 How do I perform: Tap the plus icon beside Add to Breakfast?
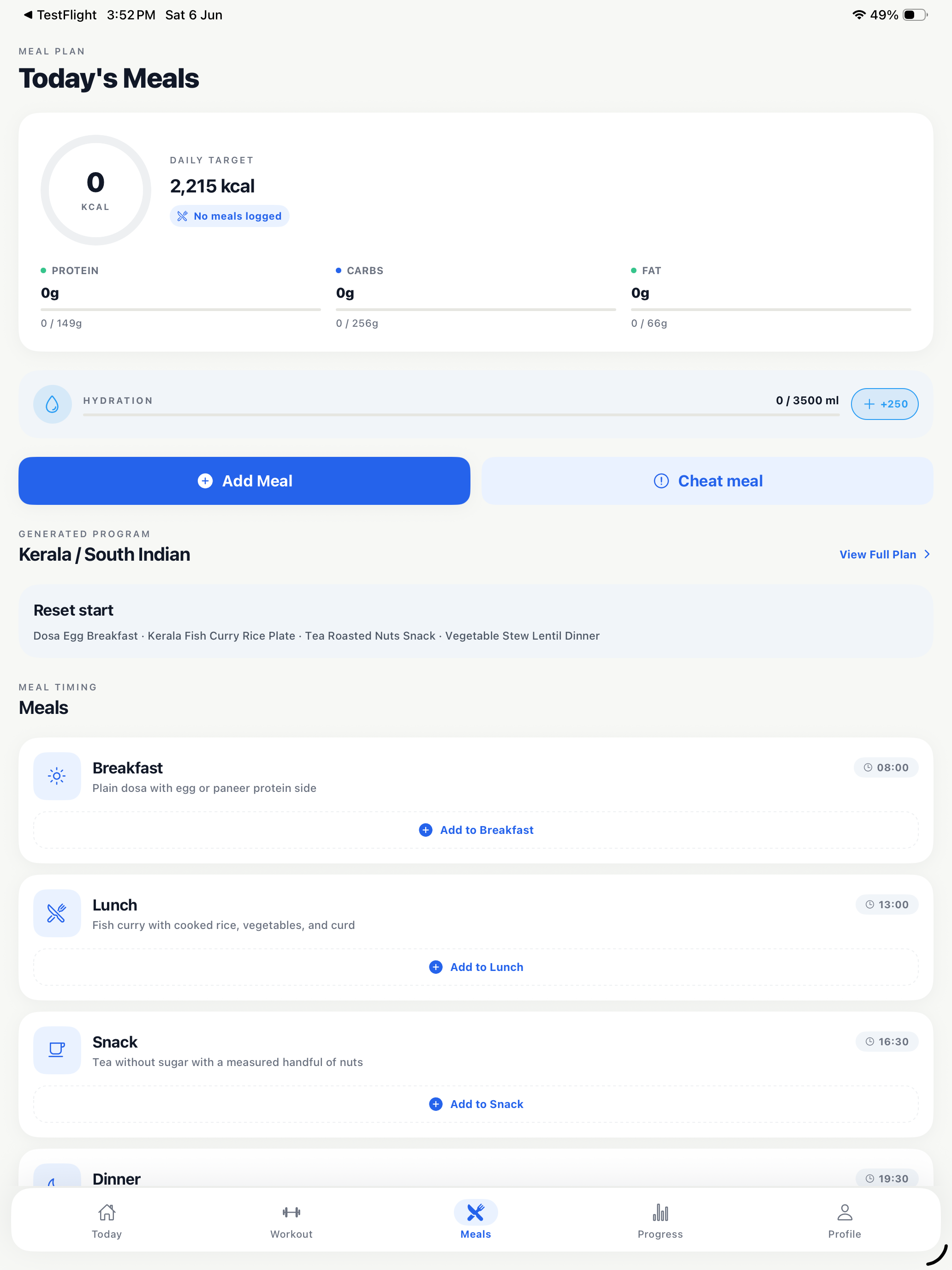pyautogui.click(x=425, y=830)
